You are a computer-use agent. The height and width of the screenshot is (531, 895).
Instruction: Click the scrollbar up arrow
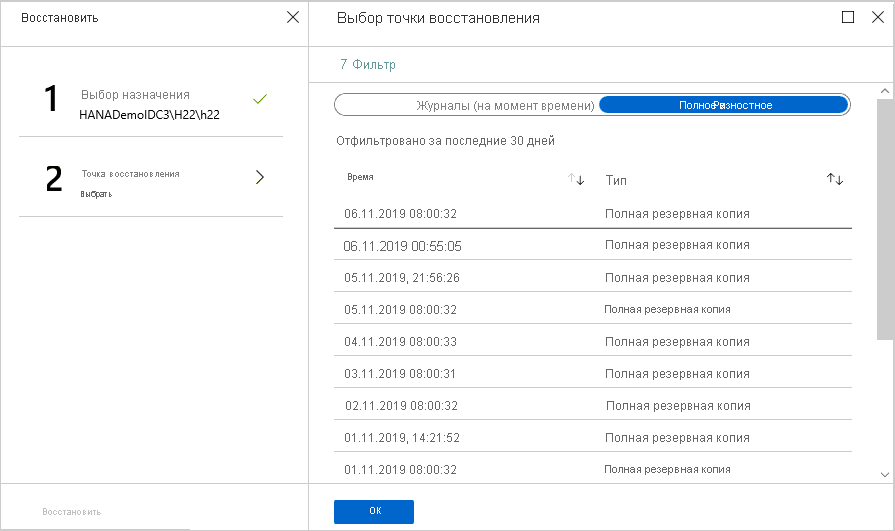pyautogui.click(x=885, y=91)
